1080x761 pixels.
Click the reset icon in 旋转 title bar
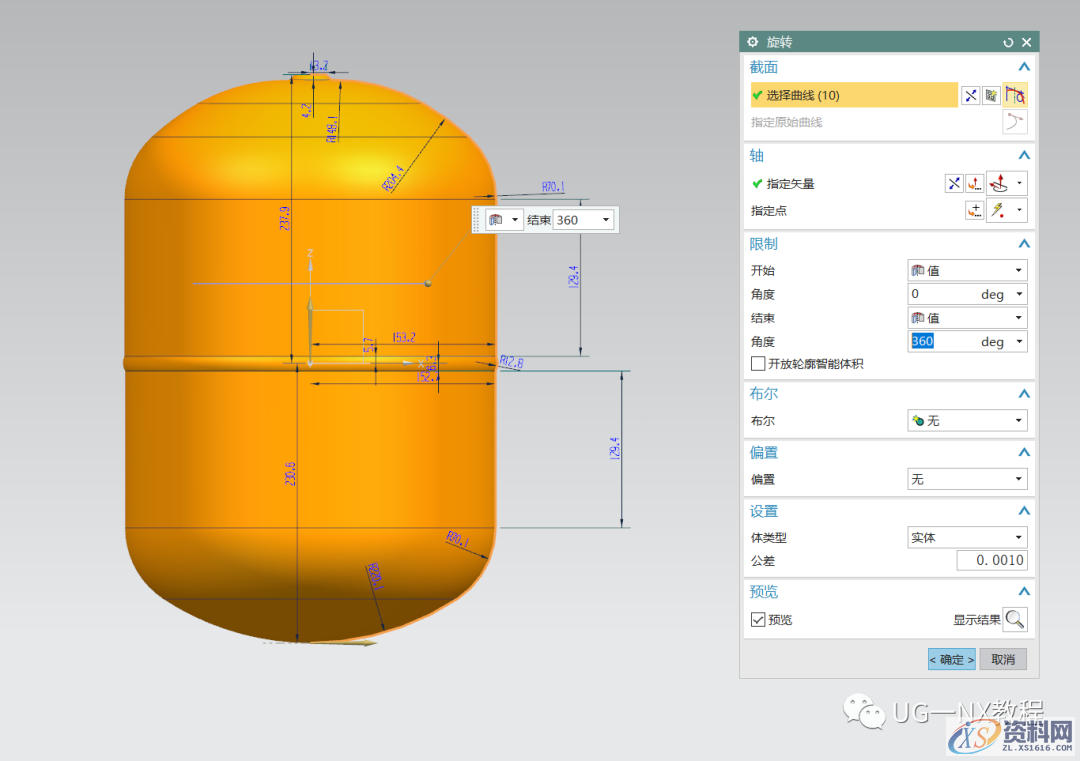click(1008, 42)
